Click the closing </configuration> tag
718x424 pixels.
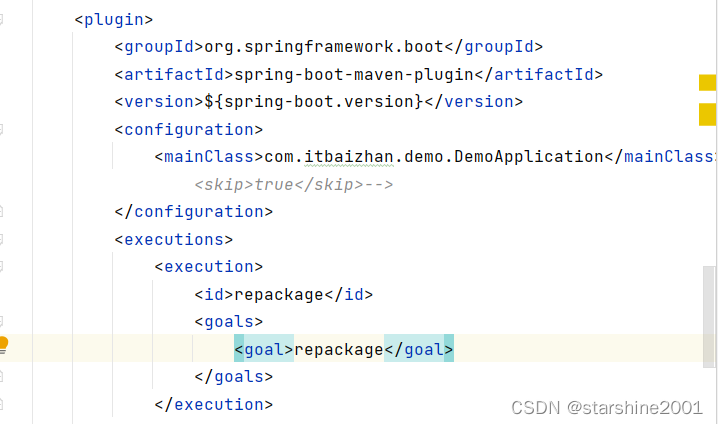click(194, 212)
